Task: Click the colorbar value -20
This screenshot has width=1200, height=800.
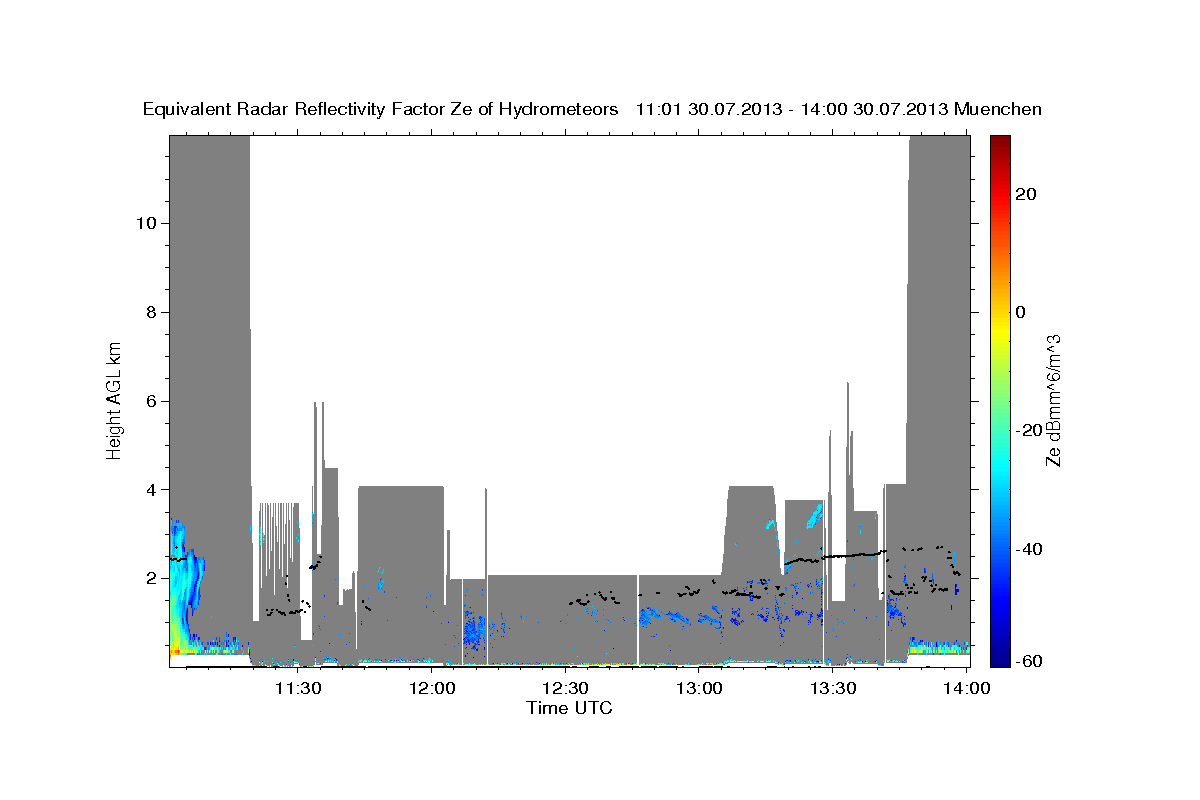Action: (x=1029, y=430)
